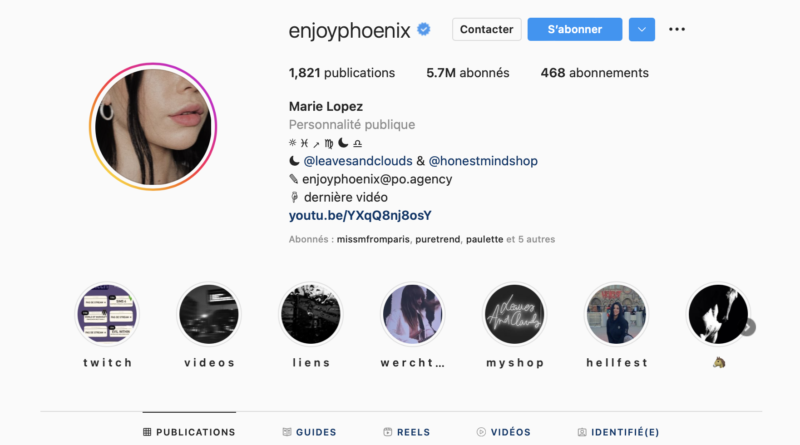Click the S'abonner button

575,30
